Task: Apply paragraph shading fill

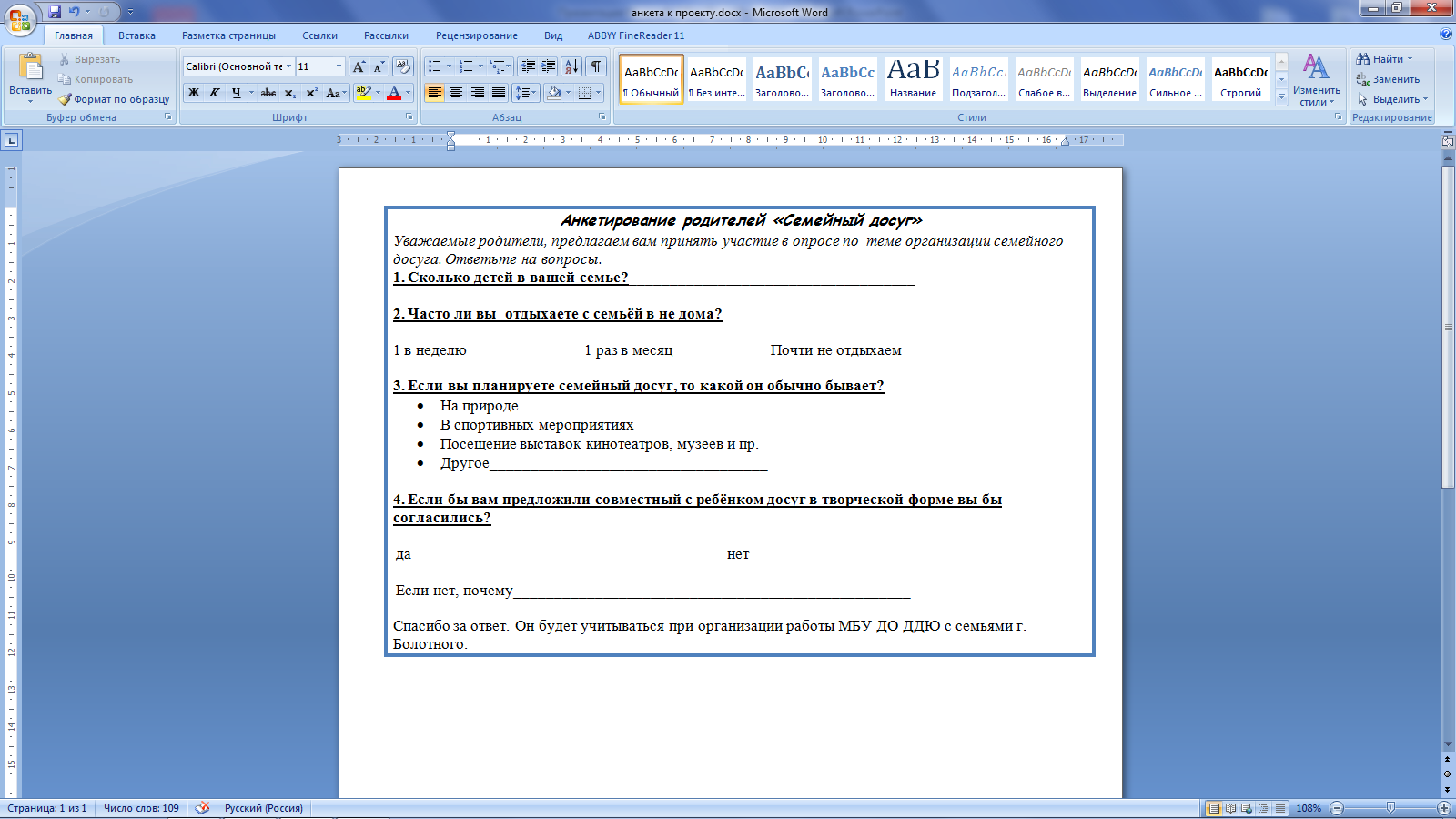Action: coord(554,93)
